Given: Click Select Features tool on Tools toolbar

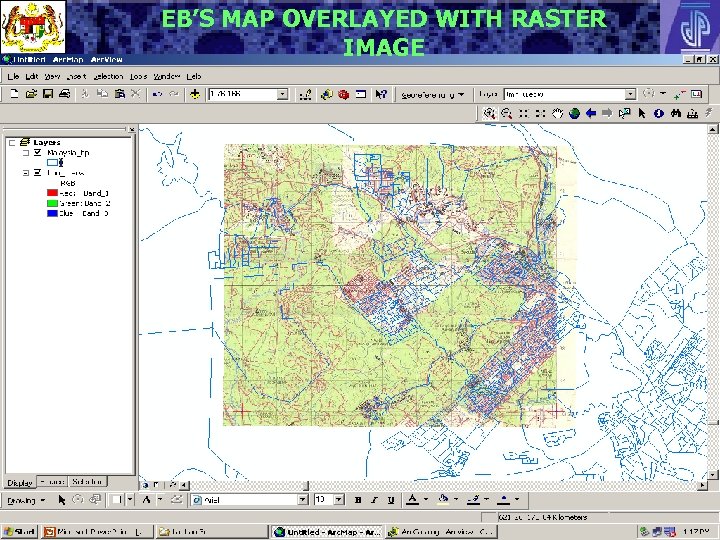Looking at the screenshot, I should (624, 113).
